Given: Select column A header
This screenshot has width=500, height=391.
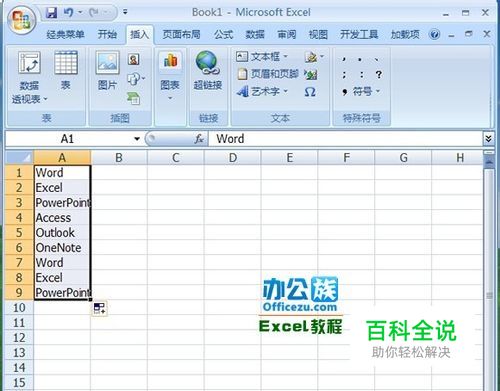Looking at the screenshot, I should [x=62, y=158].
